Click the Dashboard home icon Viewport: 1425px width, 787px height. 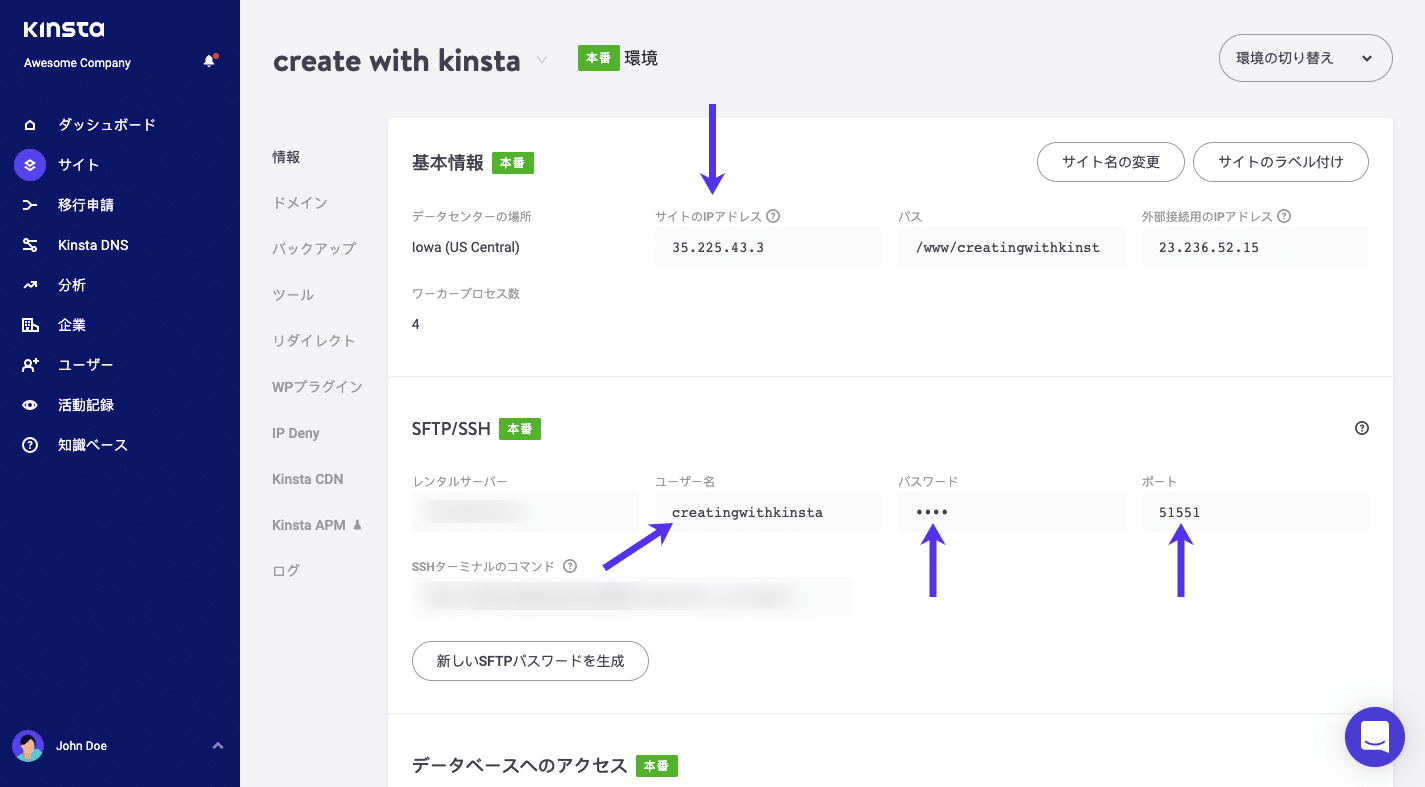[x=30, y=125]
